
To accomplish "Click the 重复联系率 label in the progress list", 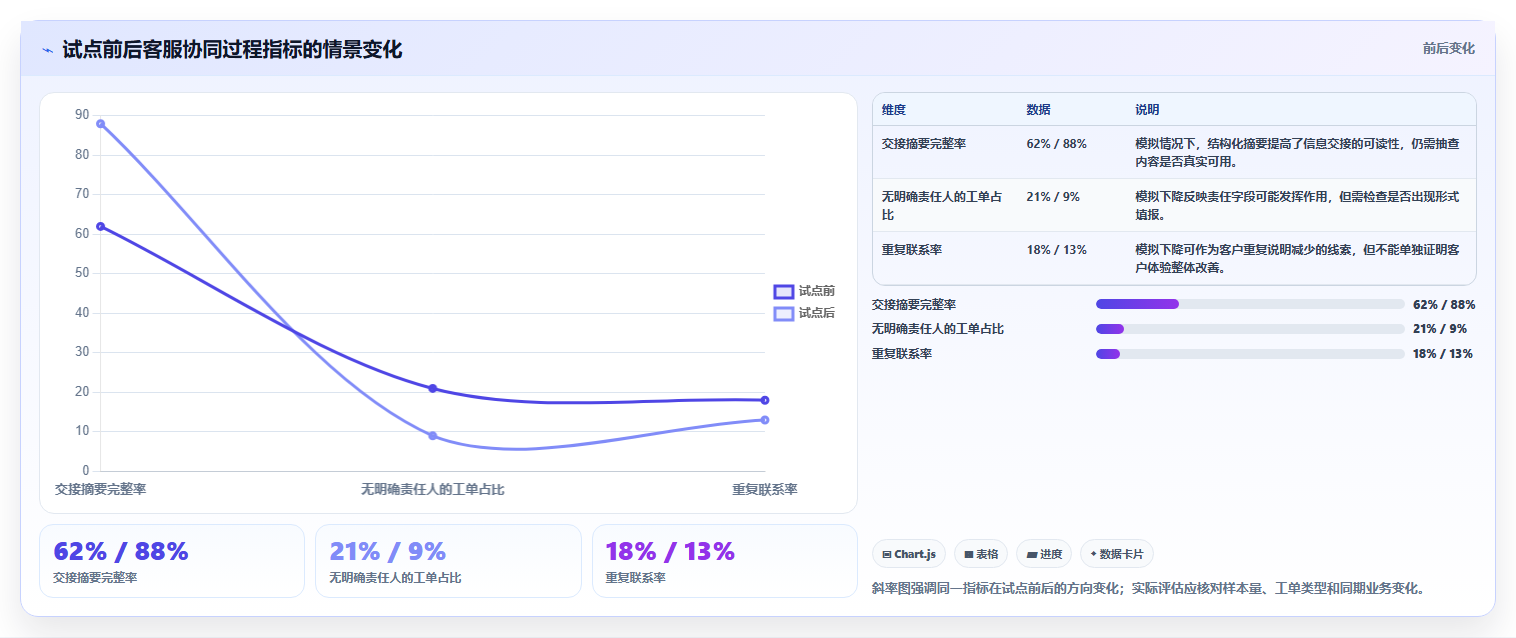I will pyautogui.click(x=902, y=354).
